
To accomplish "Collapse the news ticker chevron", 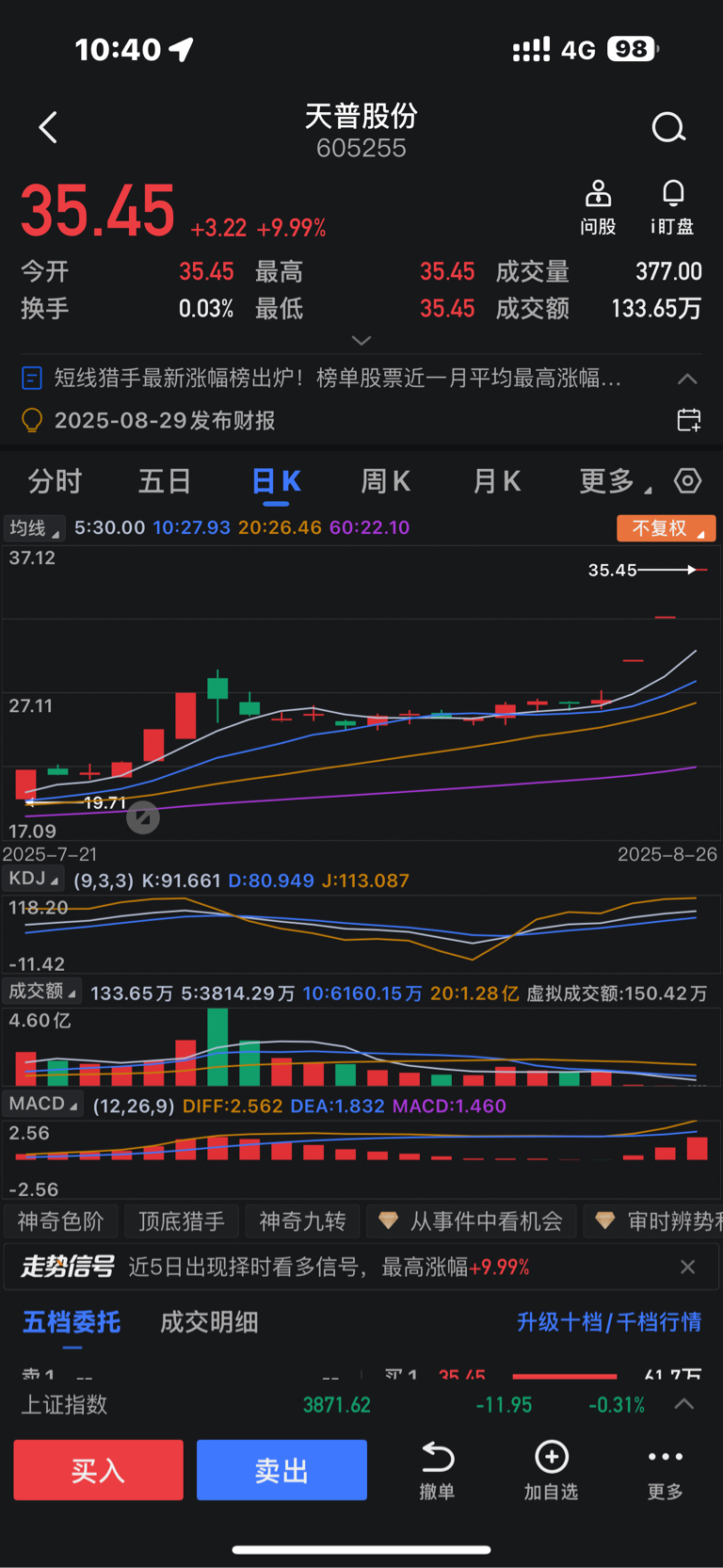I will tap(688, 379).
